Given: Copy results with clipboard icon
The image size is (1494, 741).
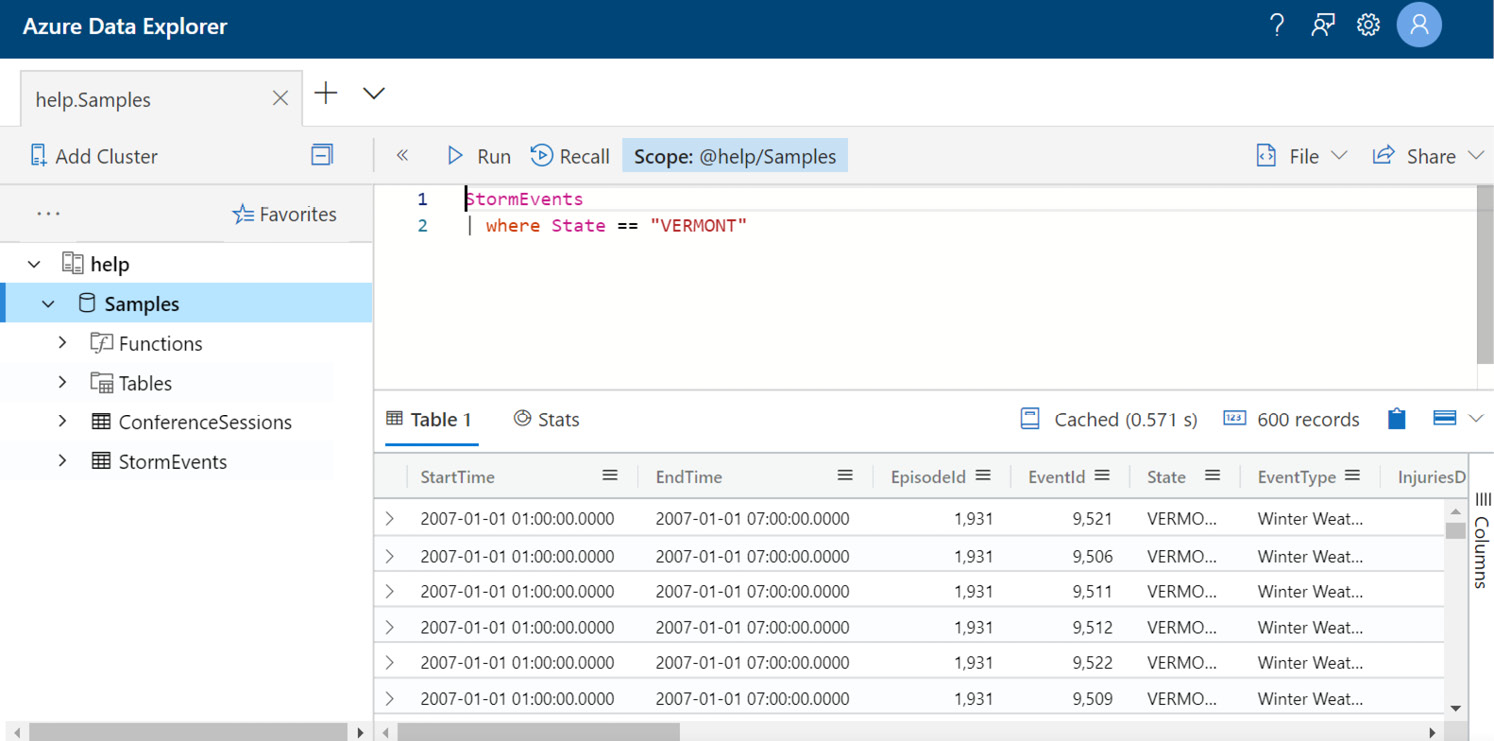Looking at the screenshot, I should click(x=1397, y=419).
